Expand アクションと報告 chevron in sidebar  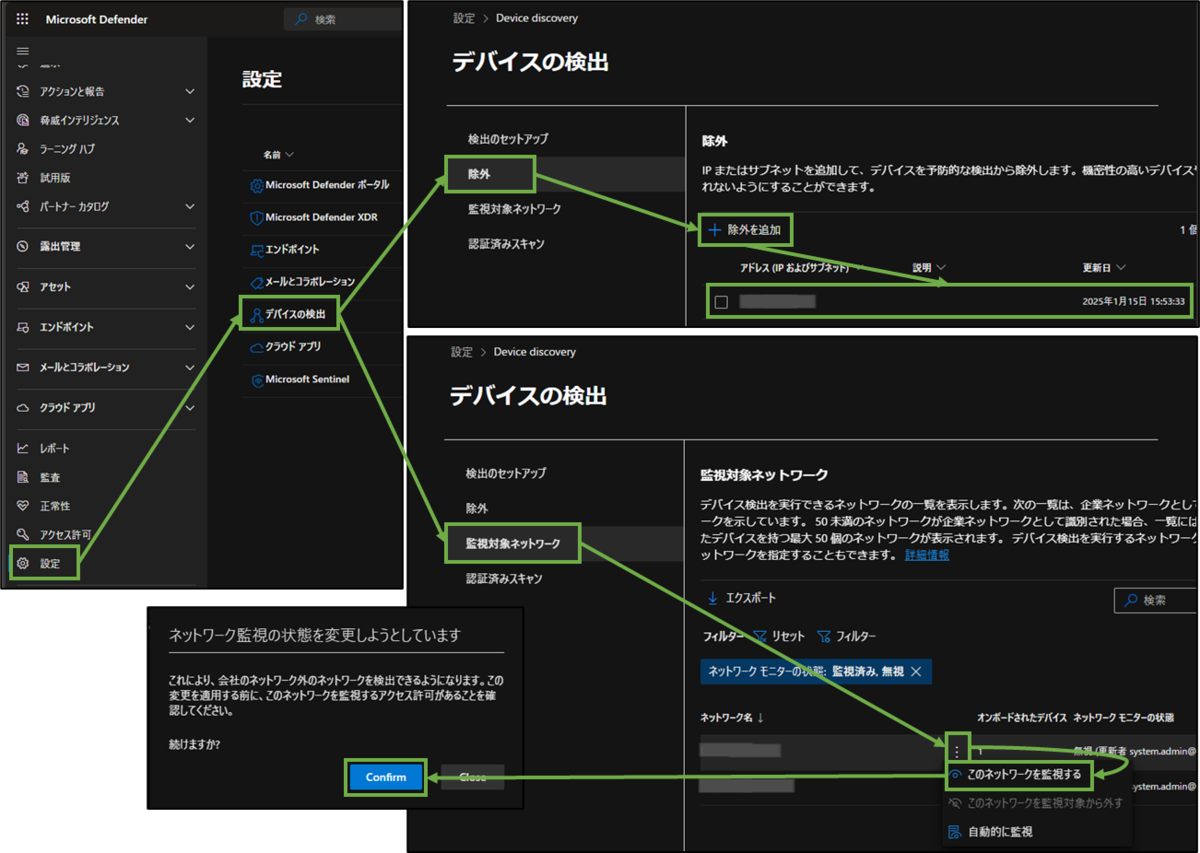[190, 91]
